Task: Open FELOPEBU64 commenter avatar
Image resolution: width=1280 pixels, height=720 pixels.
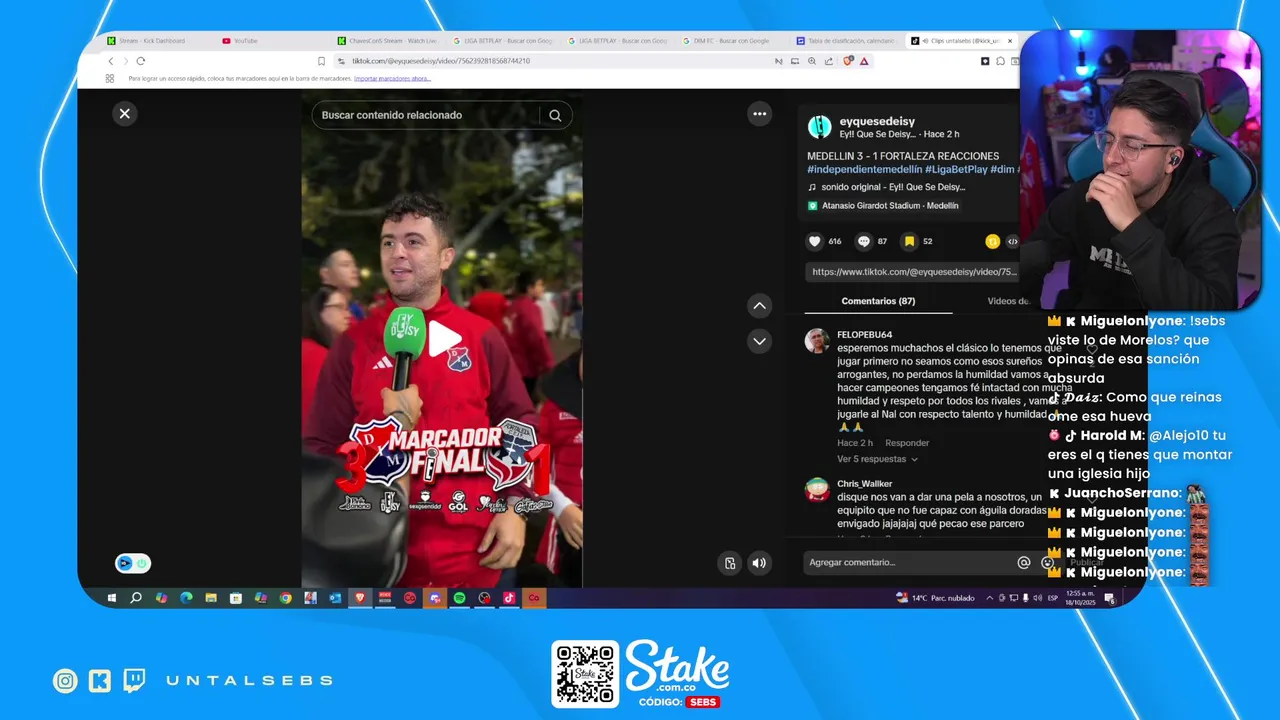Action: coord(817,340)
